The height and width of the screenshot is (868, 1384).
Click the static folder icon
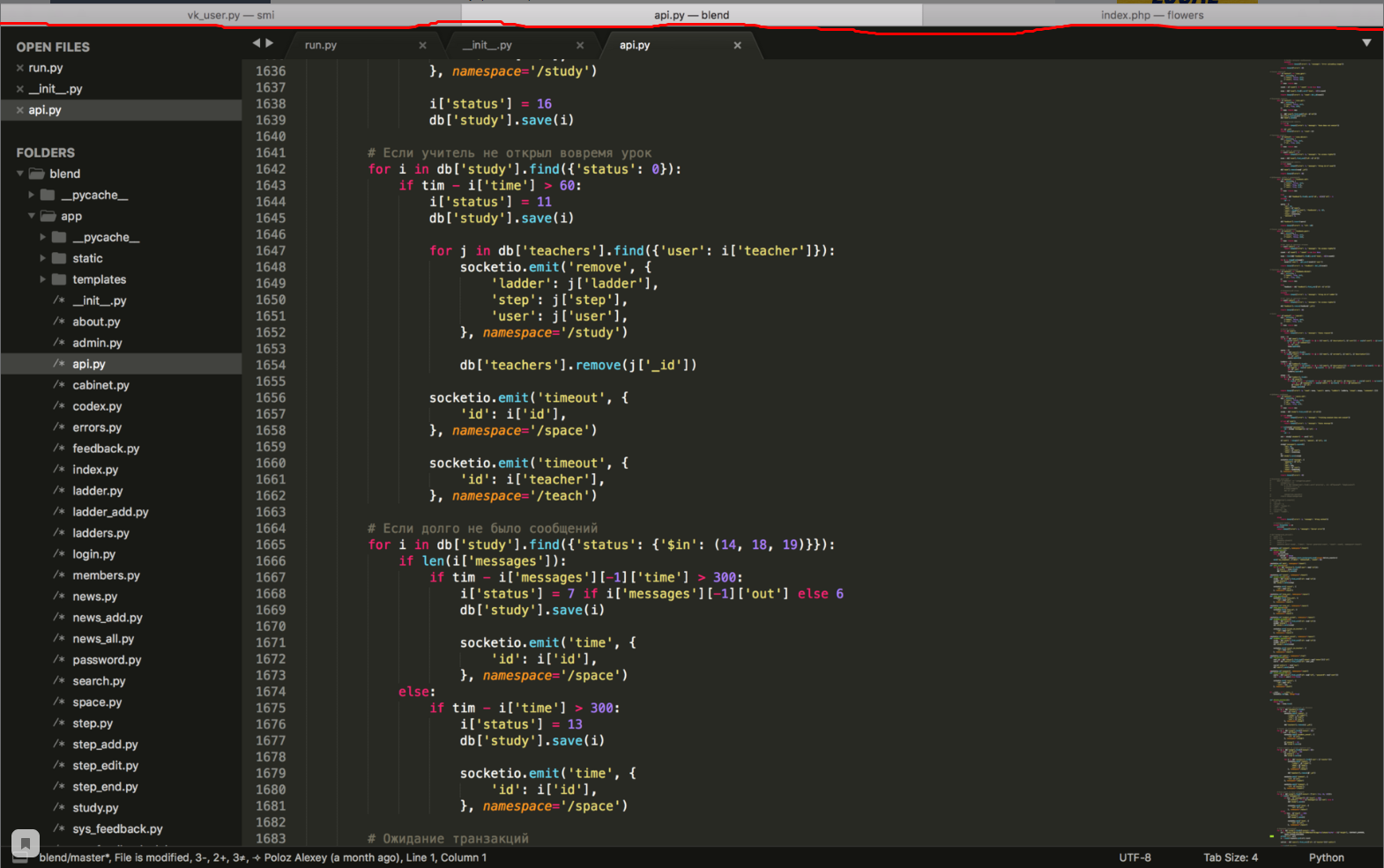pos(59,258)
